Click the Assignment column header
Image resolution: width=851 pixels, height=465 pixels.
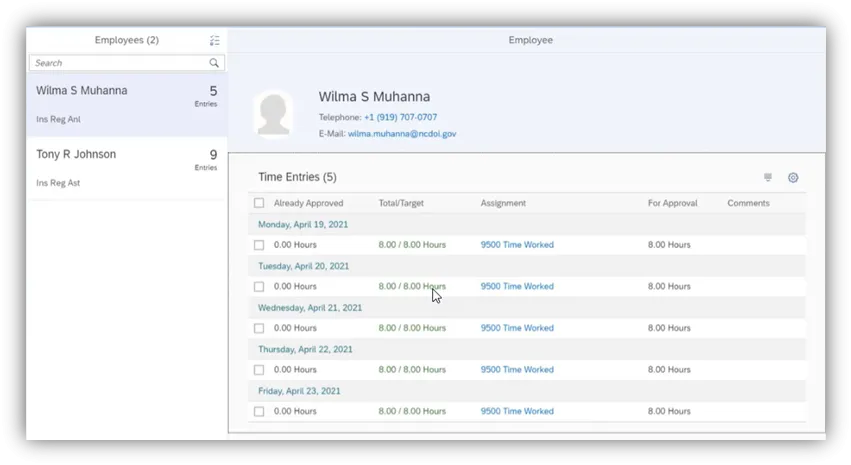click(x=503, y=203)
